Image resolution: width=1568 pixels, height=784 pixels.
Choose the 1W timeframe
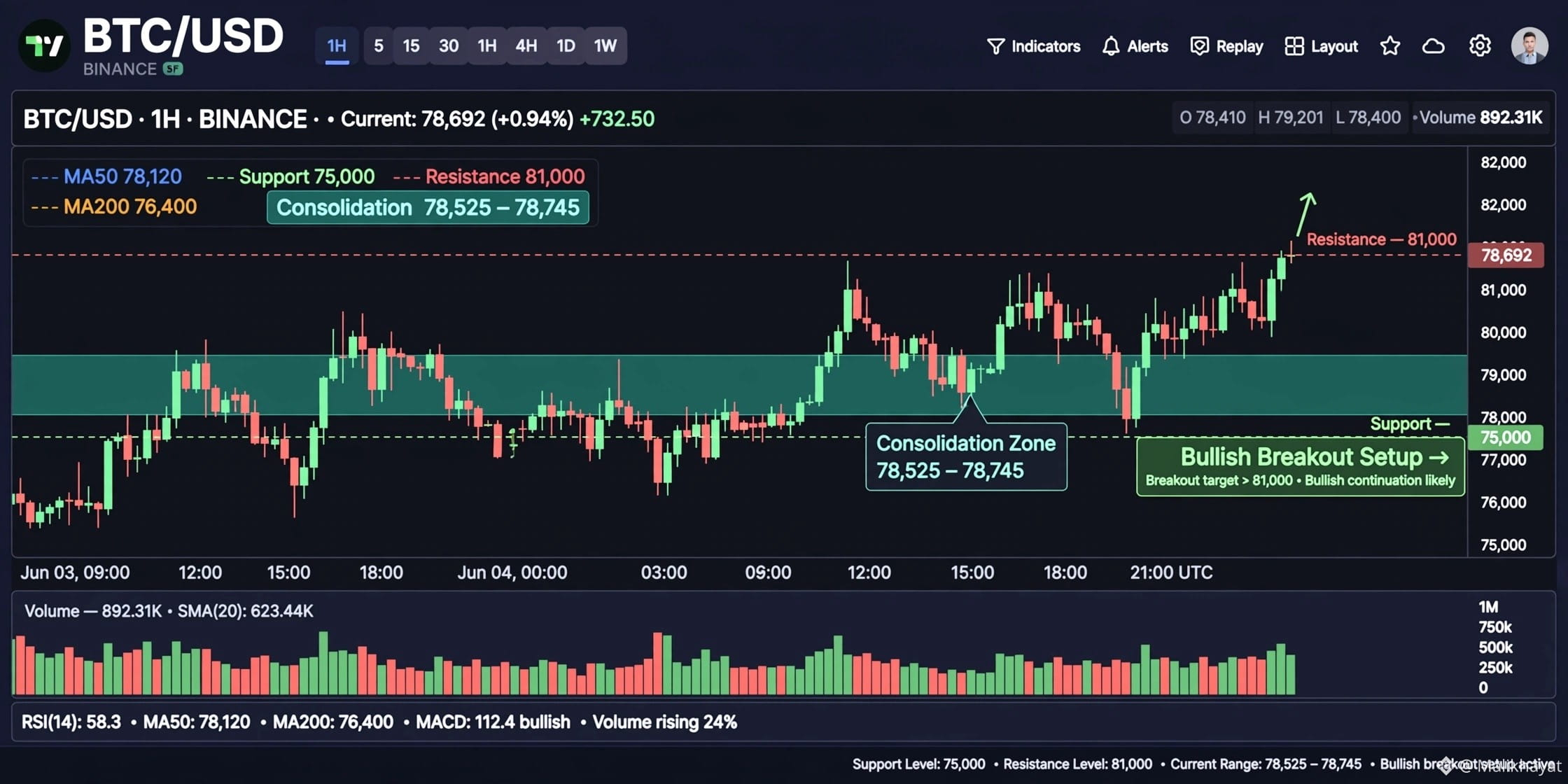pos(605,46)
